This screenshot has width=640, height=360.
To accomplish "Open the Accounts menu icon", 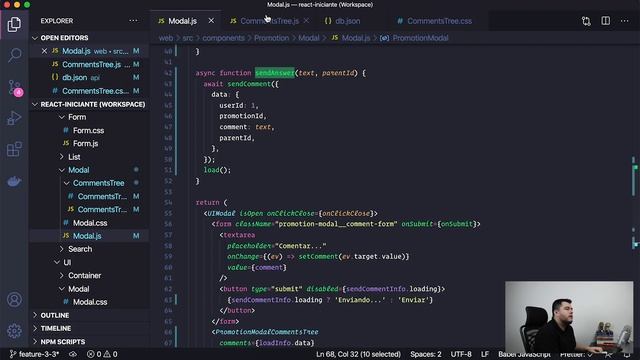I will pyautogui.click(x=14, y=300).
